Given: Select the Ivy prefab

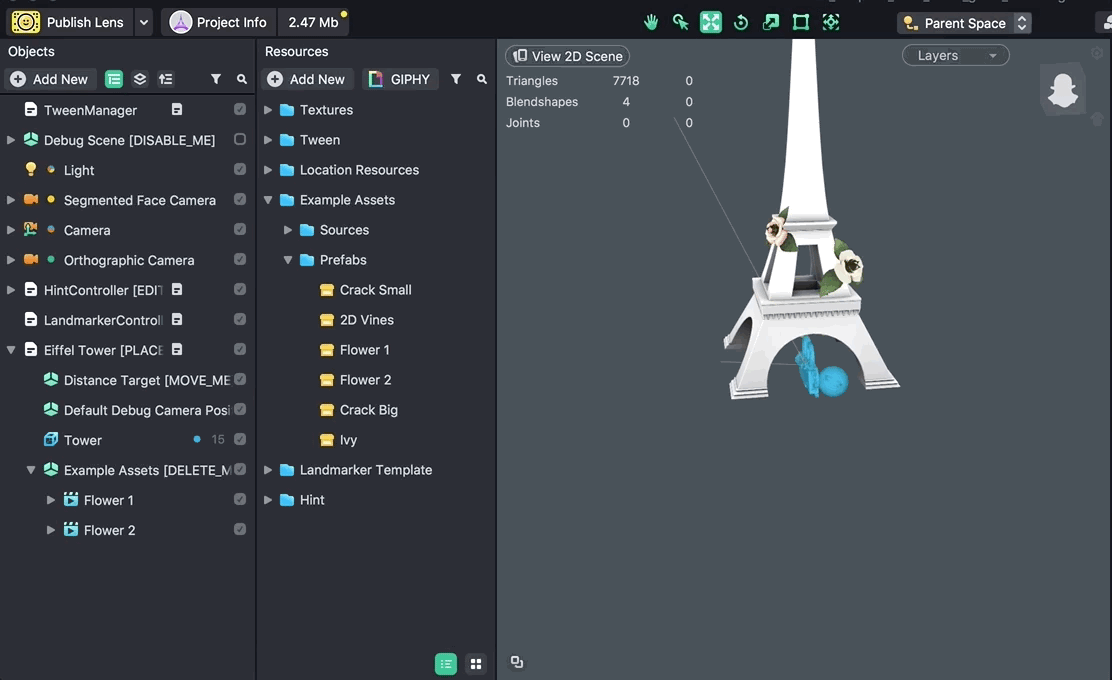Looking at the screenshot, I should pos(348,440).
